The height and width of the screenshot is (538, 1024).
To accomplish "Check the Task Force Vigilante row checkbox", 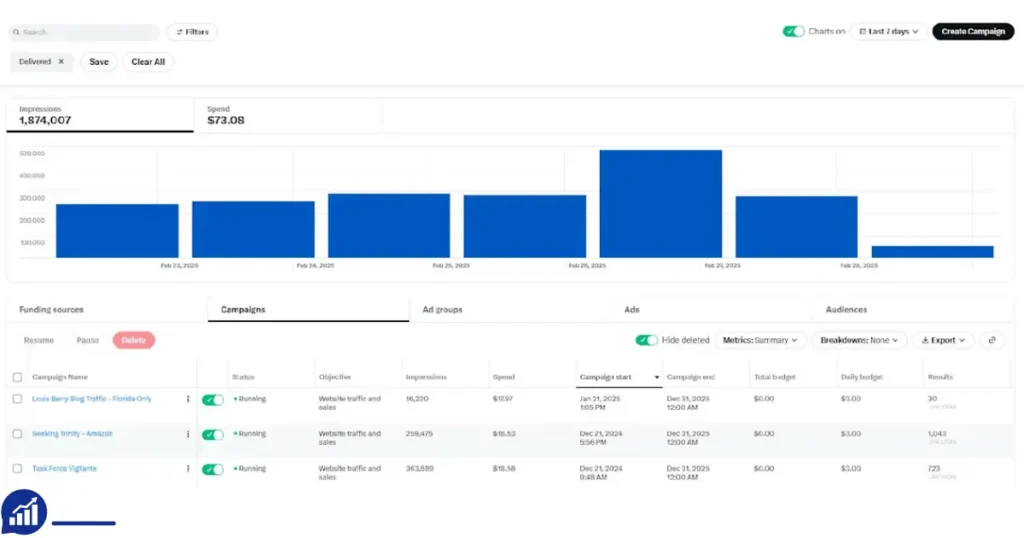I will [18, 469].
